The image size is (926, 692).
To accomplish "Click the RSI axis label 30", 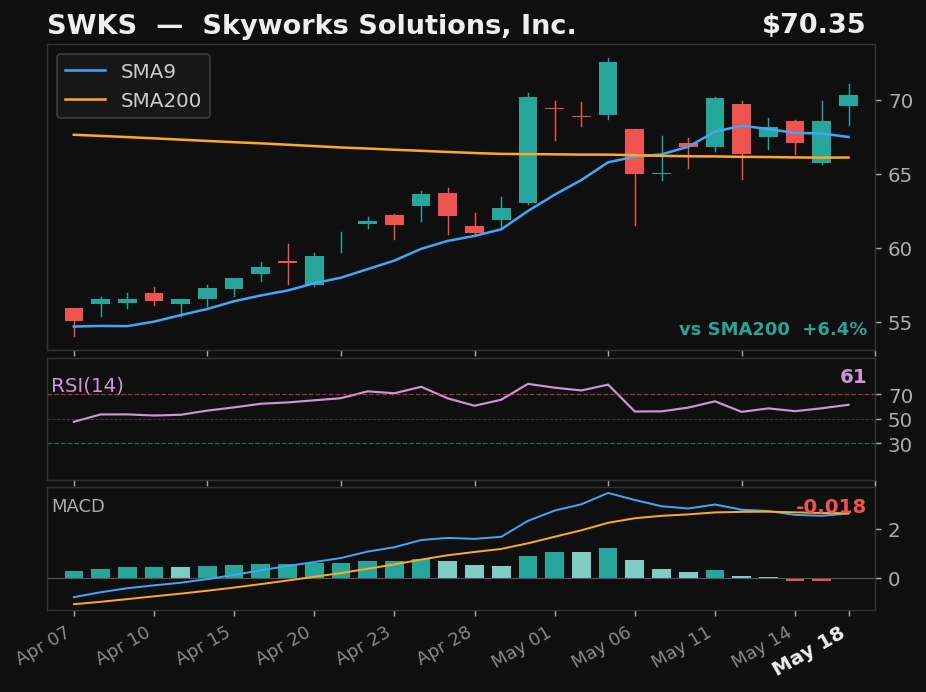I will point(900,445).
